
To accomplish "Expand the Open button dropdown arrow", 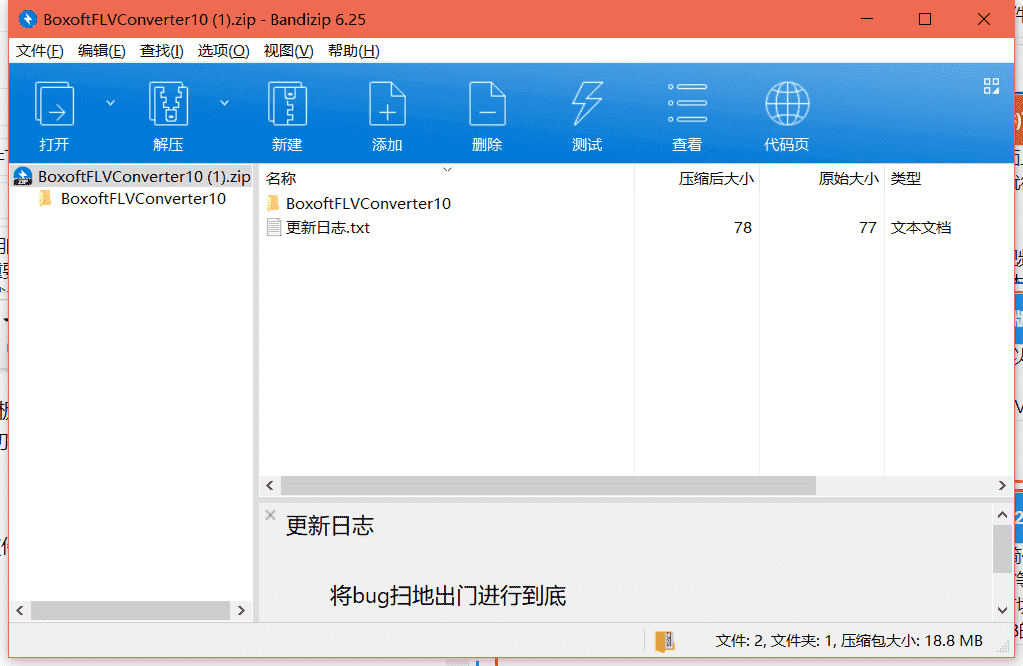I will click(110, 103).
